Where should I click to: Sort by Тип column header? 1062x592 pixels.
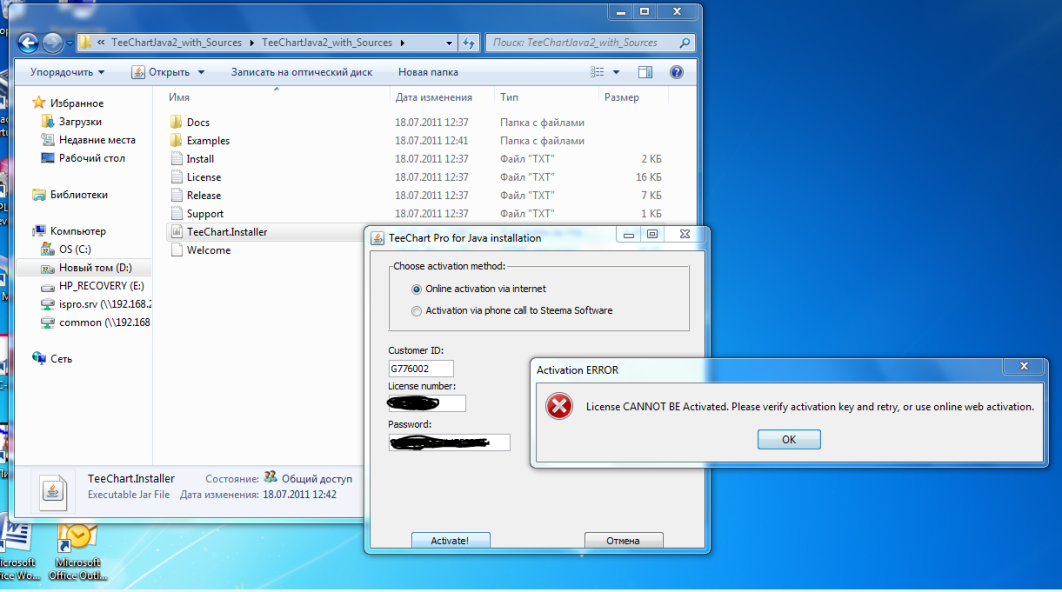tap(509, 97)
